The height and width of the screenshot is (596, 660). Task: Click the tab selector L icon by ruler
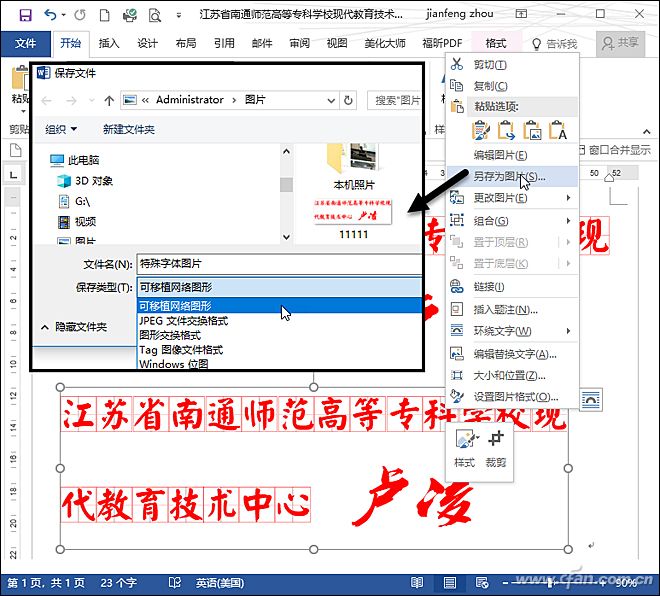(13, 174)
